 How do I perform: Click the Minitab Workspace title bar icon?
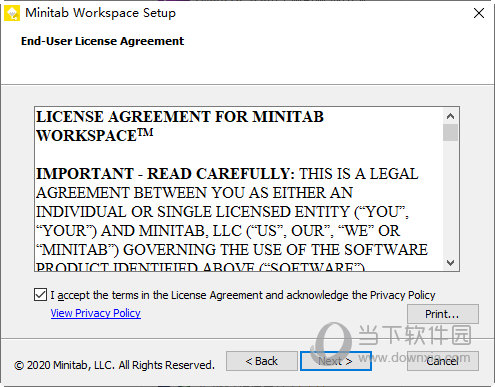click(x=12, y=13)
